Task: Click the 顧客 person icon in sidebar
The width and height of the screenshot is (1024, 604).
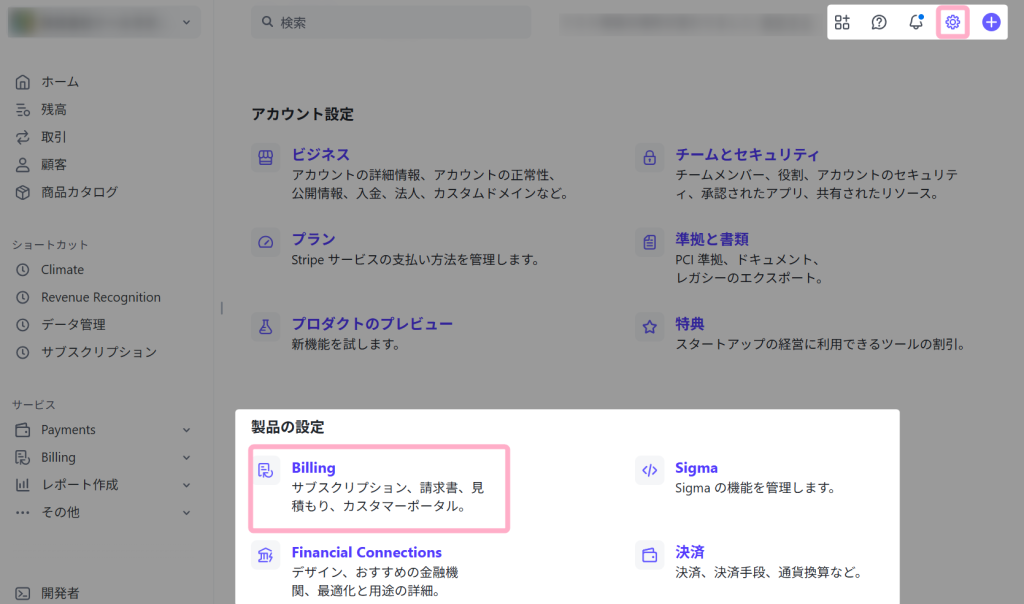Action: point(23,165)
